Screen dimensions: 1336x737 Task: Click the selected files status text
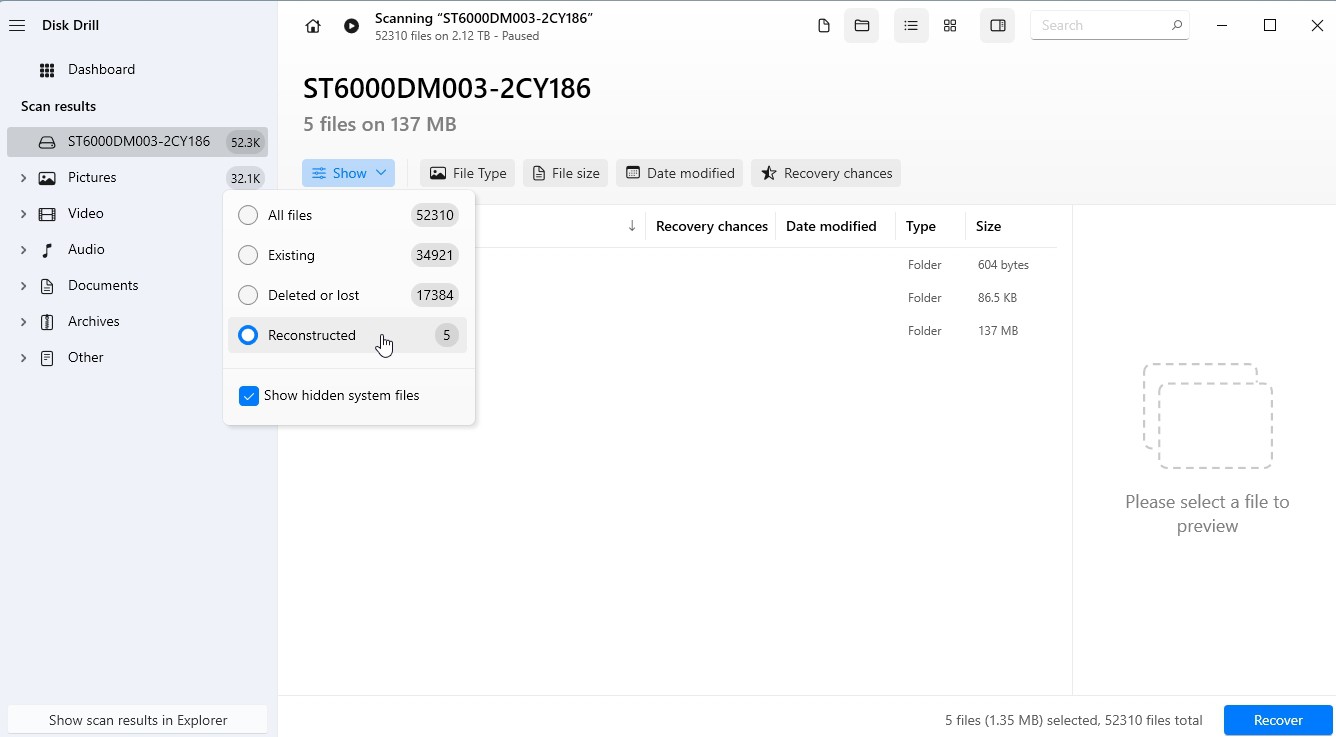(1073, 720)
